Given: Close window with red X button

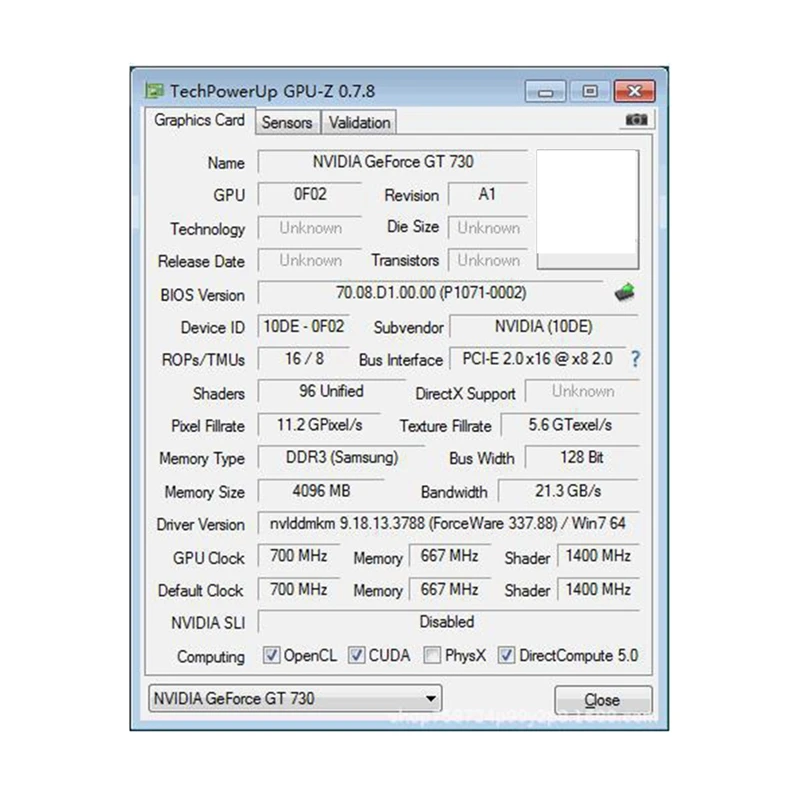Looking at the screenshot, I should [634, 91].
